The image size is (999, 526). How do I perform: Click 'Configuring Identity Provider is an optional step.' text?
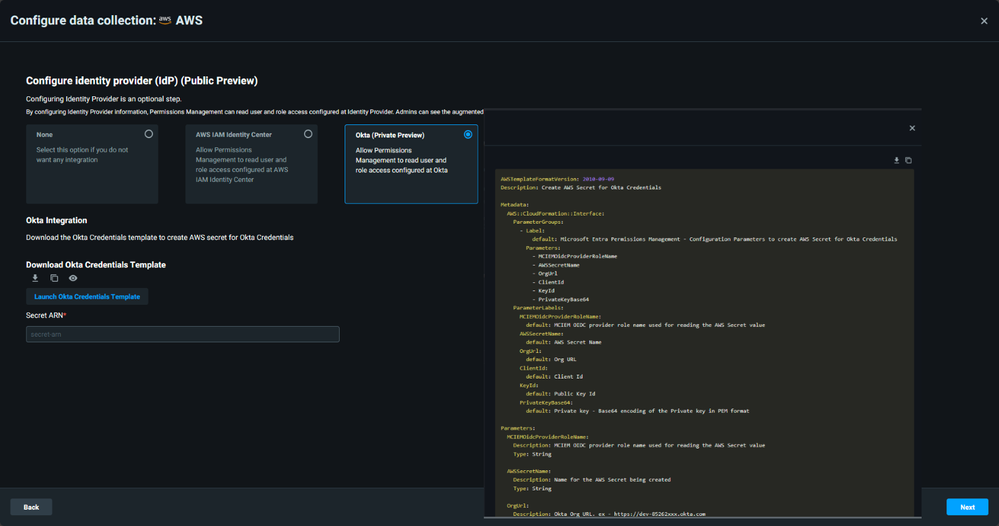point(104,99)
